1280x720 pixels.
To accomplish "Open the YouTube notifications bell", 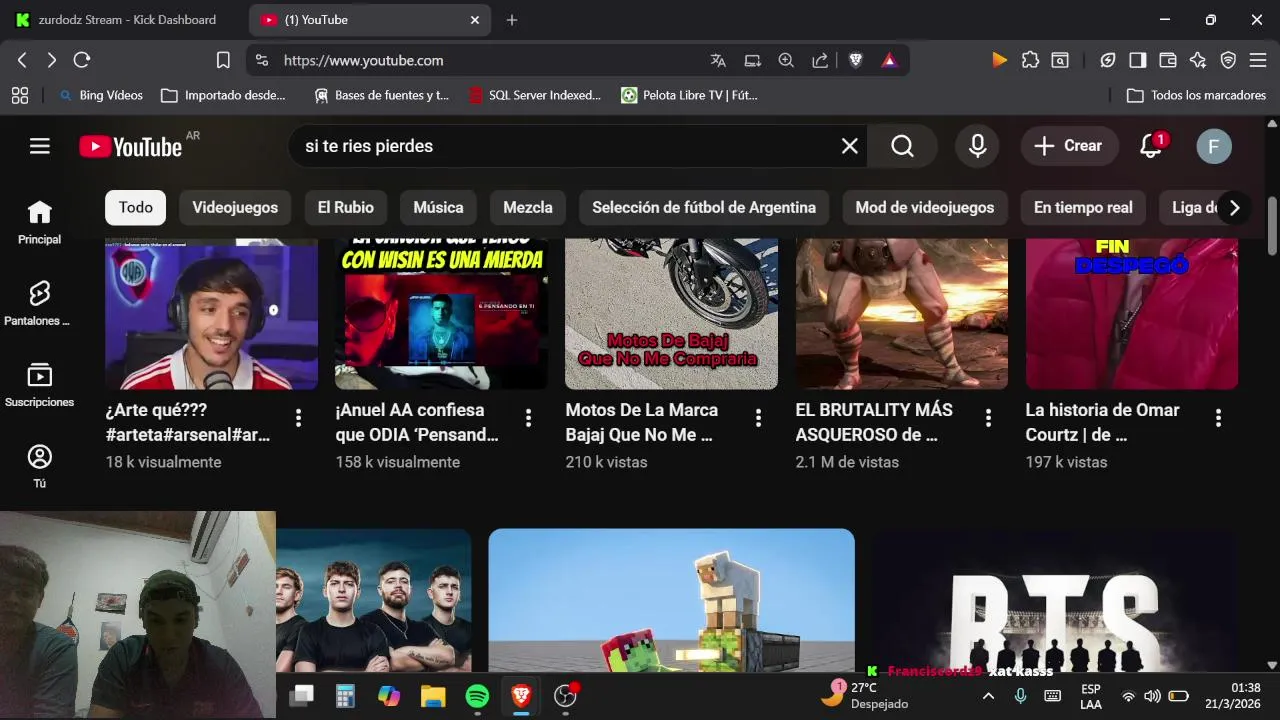I will tap(1151, 146).
